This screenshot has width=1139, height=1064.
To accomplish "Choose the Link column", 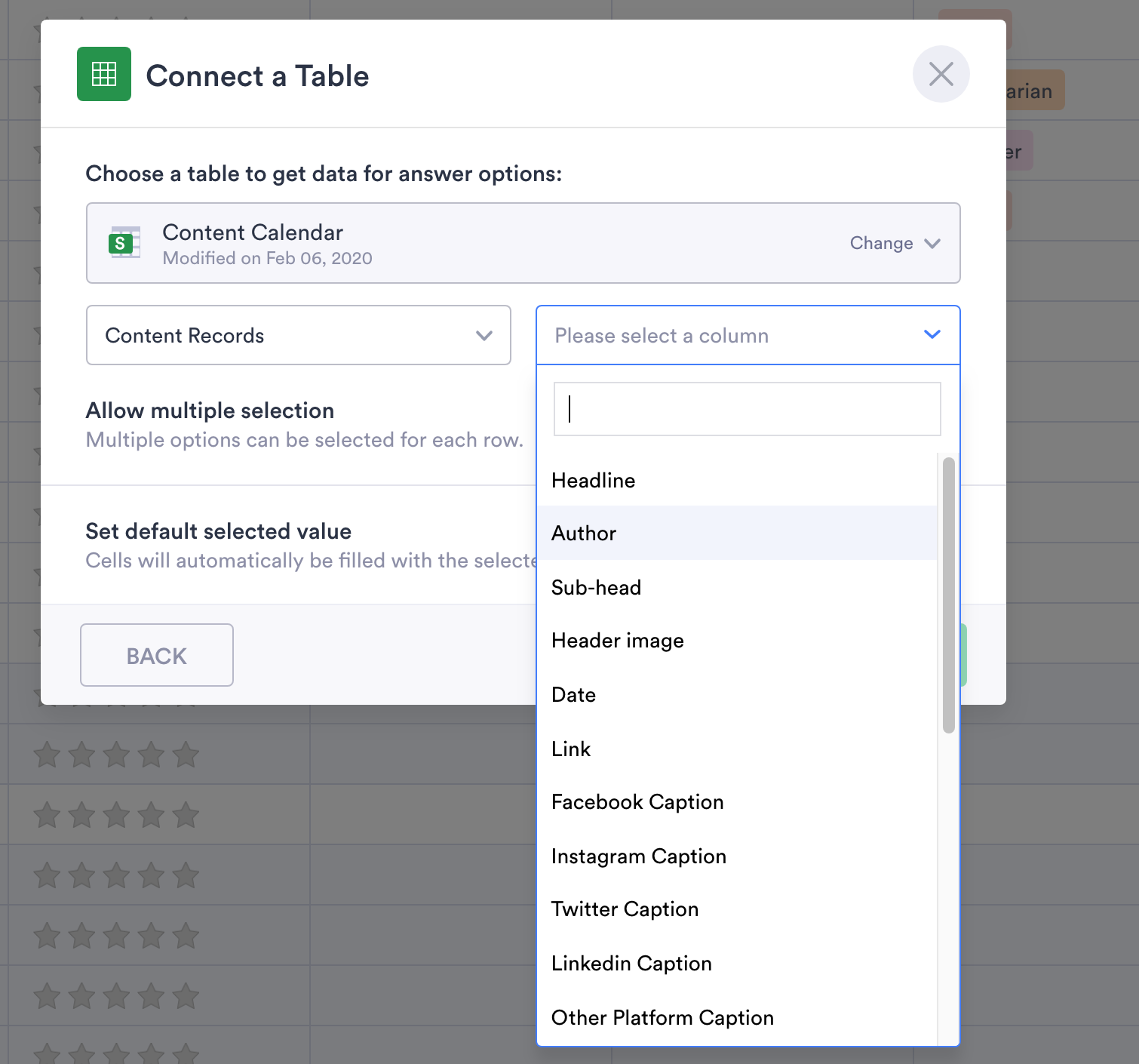I will pos(571,749).
